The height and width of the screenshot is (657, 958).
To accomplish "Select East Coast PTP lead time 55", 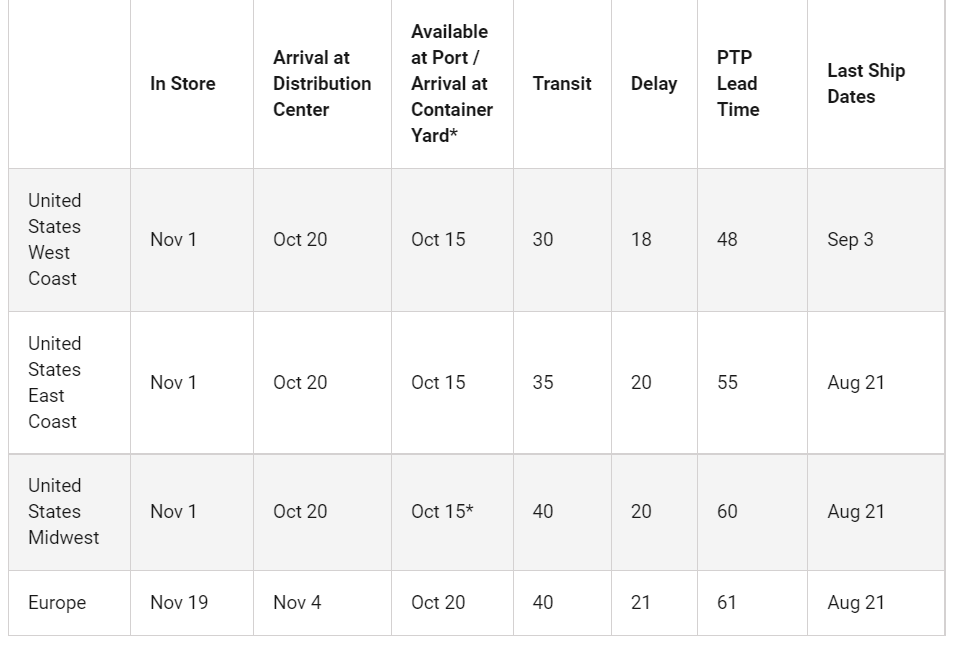I will [x=728, y=383].
